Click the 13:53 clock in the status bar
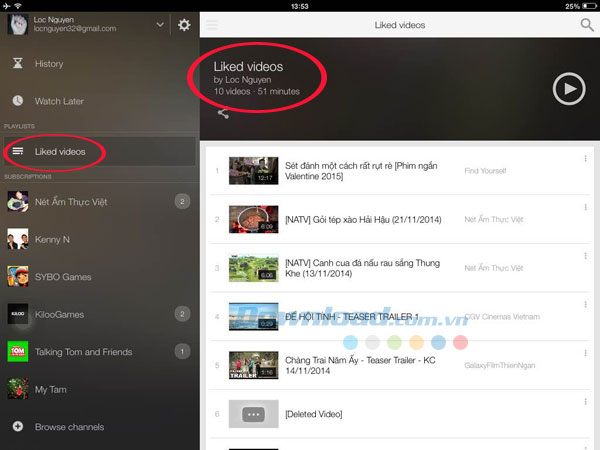Viewport: 600px width, 450px height. 300,6
